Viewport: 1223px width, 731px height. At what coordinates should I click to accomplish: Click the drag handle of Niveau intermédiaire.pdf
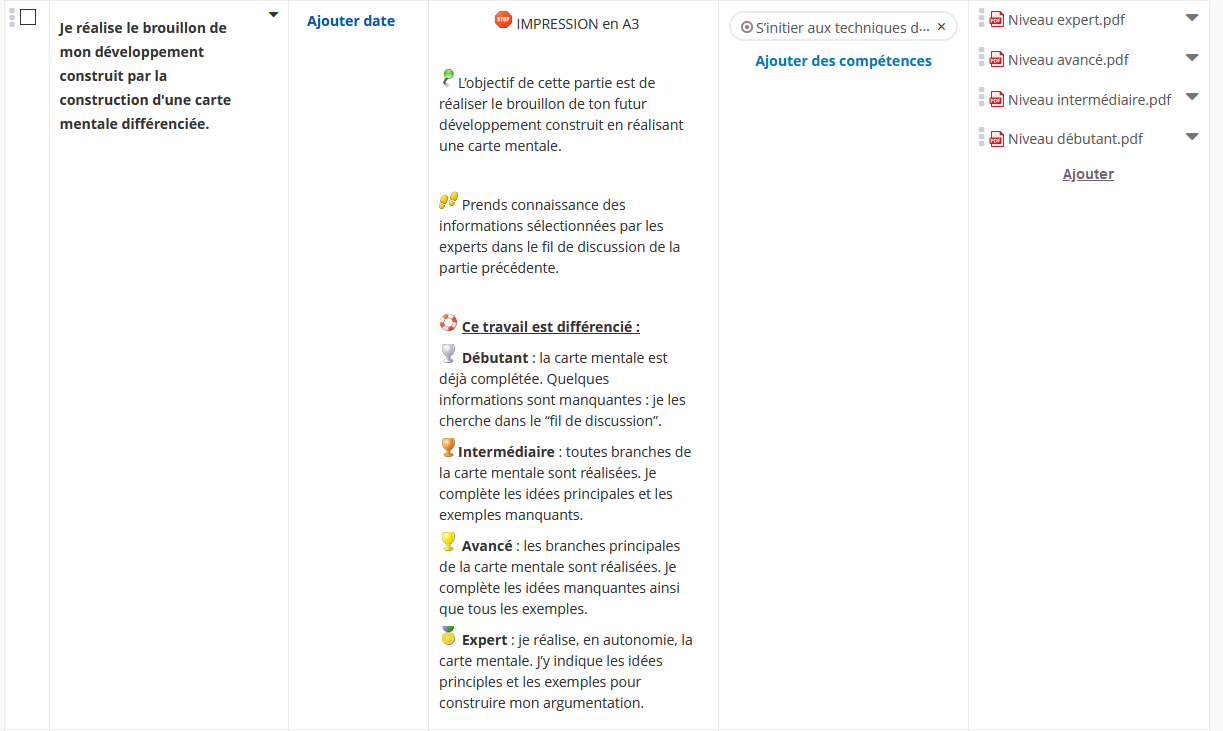[x=982, y=98]
